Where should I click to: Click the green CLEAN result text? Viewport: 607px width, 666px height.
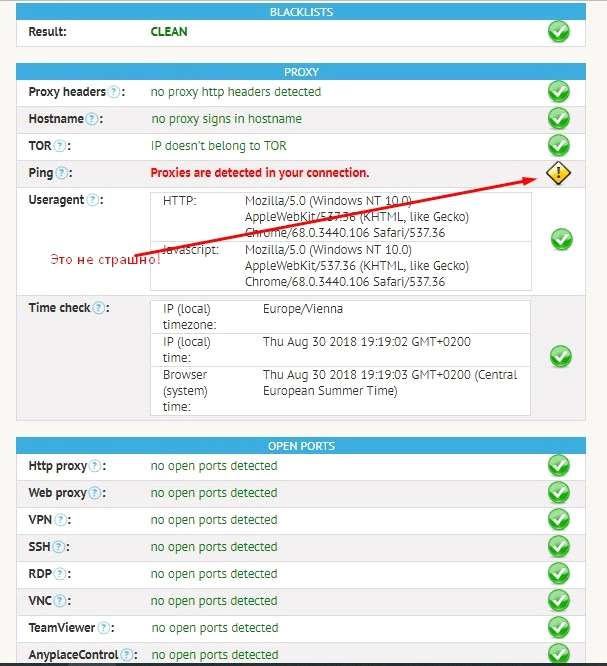(x=169, y=32)
